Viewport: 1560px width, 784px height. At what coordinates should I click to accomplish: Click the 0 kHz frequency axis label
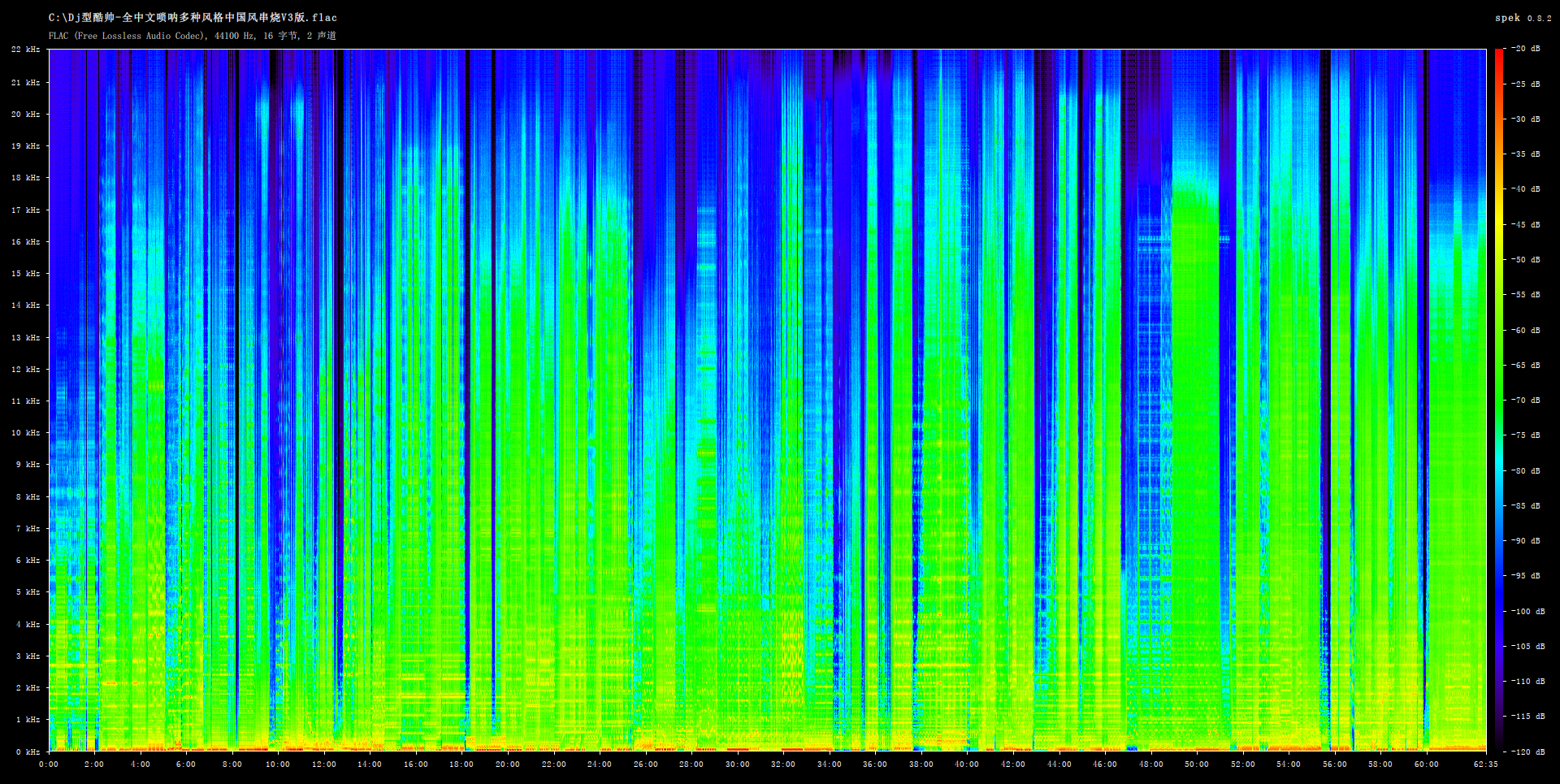click(x=28, y=752)
